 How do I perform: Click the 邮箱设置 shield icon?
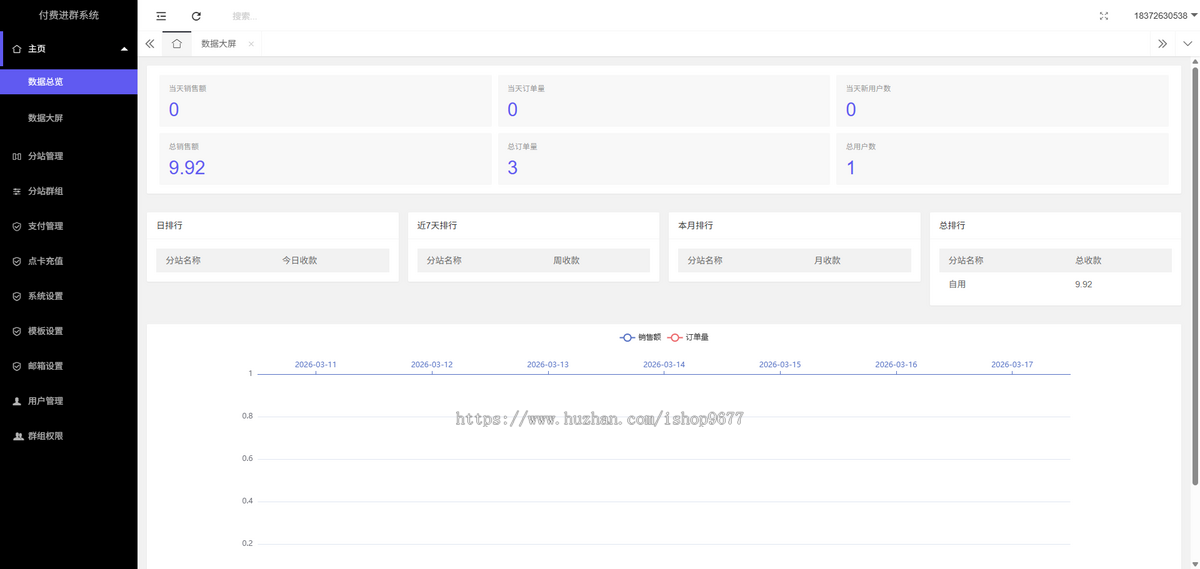pos(17,366)
